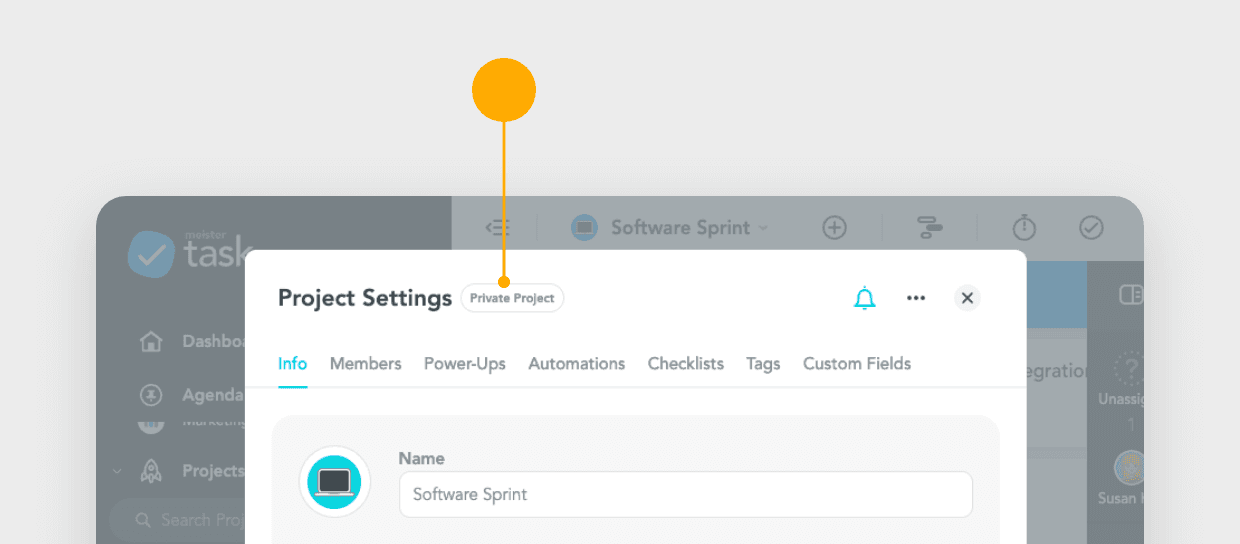Open the timeline Gantt icon
The height and width of the screenshot is (544, 1240).
click(x=930, y=228)
